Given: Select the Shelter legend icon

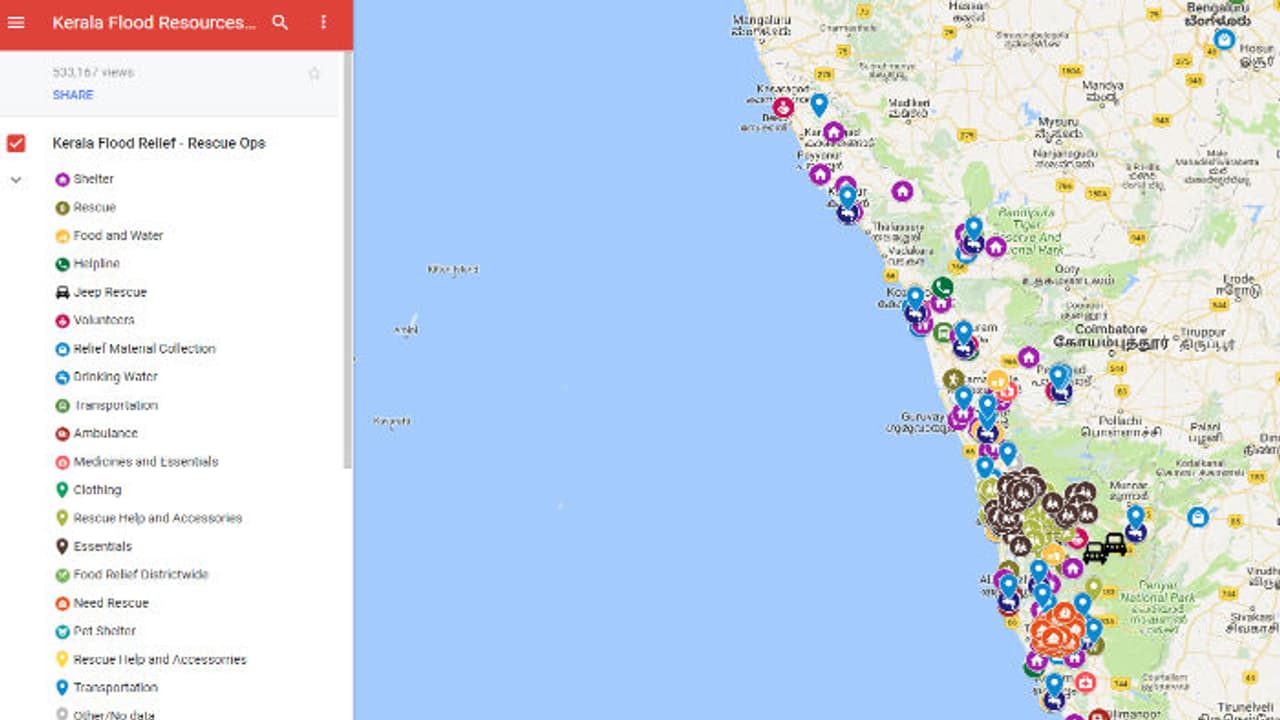Looking at the screenshot, I should (x=62, y=178).
